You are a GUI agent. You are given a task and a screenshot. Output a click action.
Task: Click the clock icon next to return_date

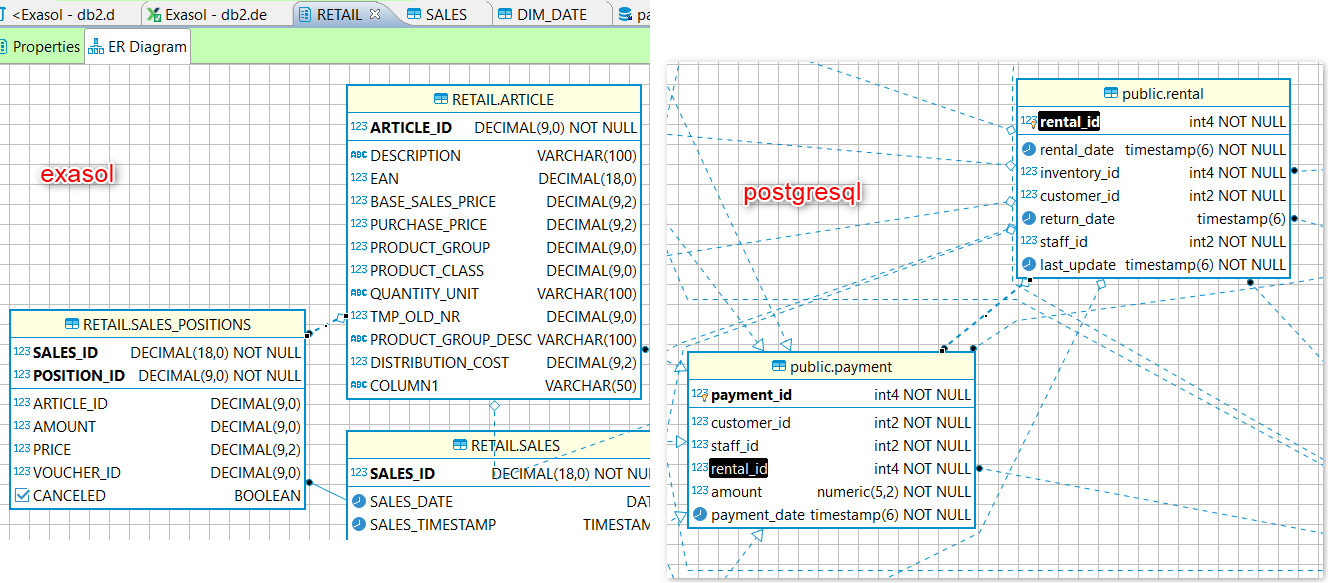tap(1026, 218)
